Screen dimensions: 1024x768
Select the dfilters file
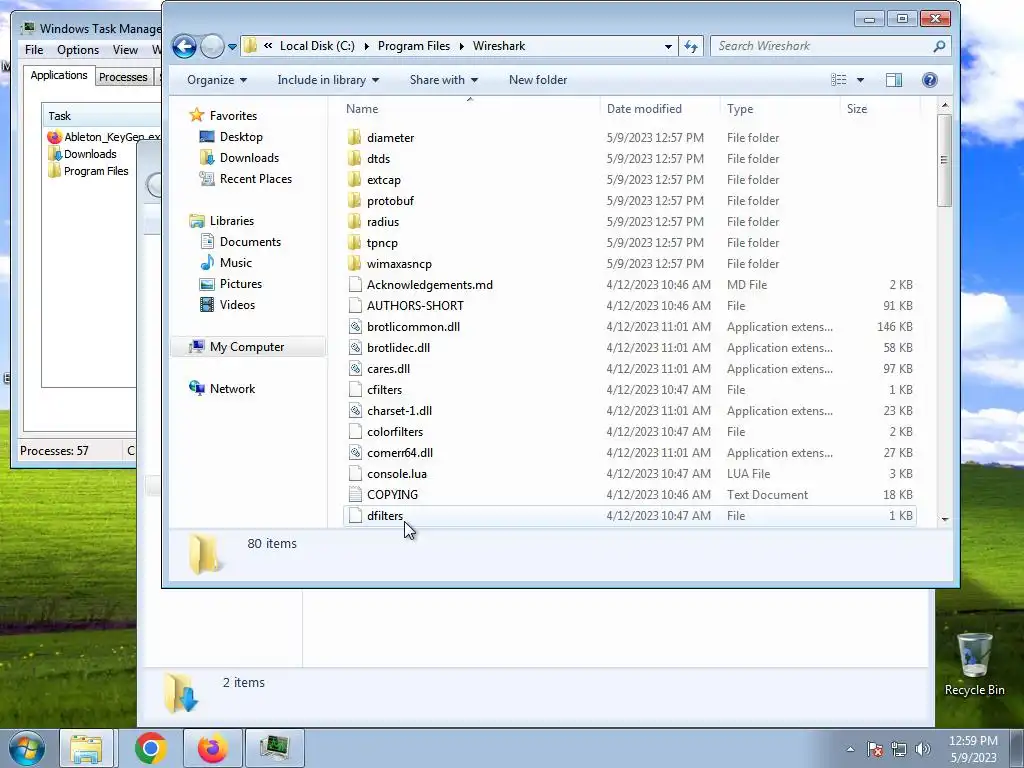click(x=385, y=516)
